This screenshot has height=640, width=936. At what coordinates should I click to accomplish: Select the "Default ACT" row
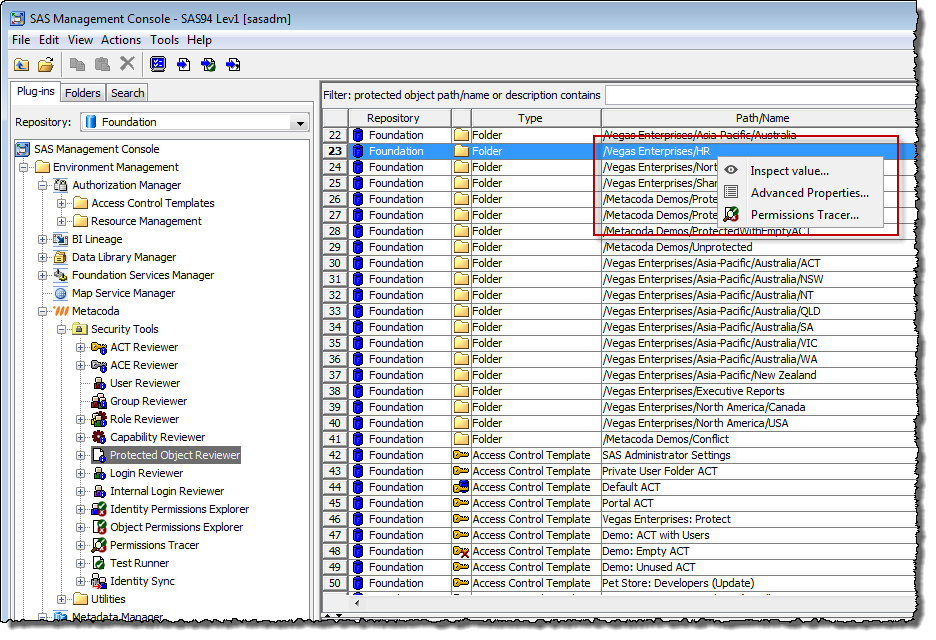[x=620, y=487]
